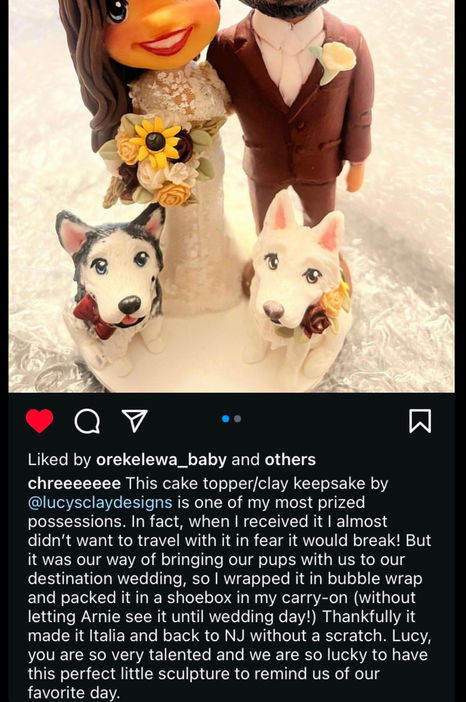Screen dimensions: 466x702
Task: Open comments with the speech bubble icon
Action: (87, 421)
